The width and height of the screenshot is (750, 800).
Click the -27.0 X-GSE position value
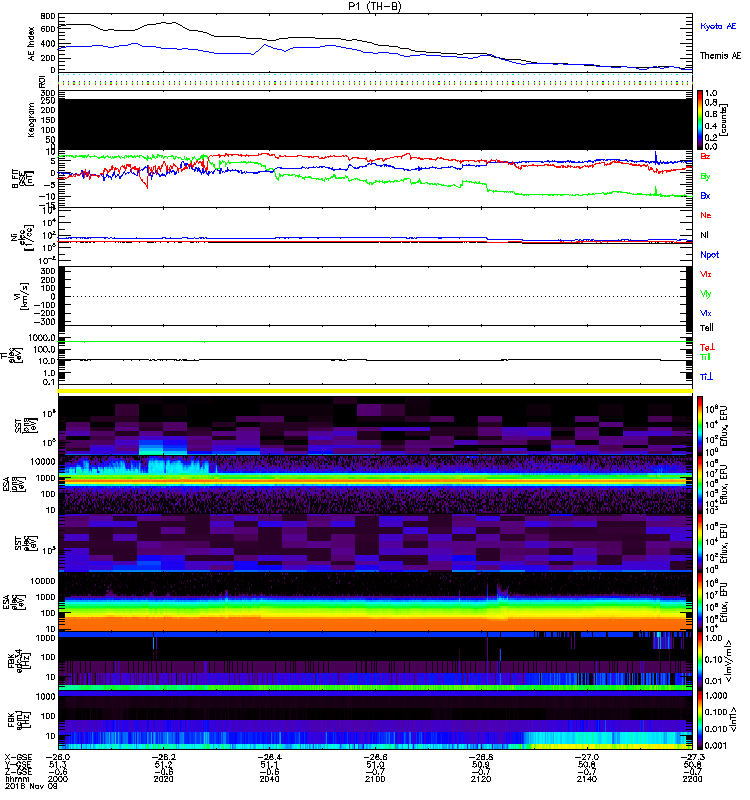587,758
